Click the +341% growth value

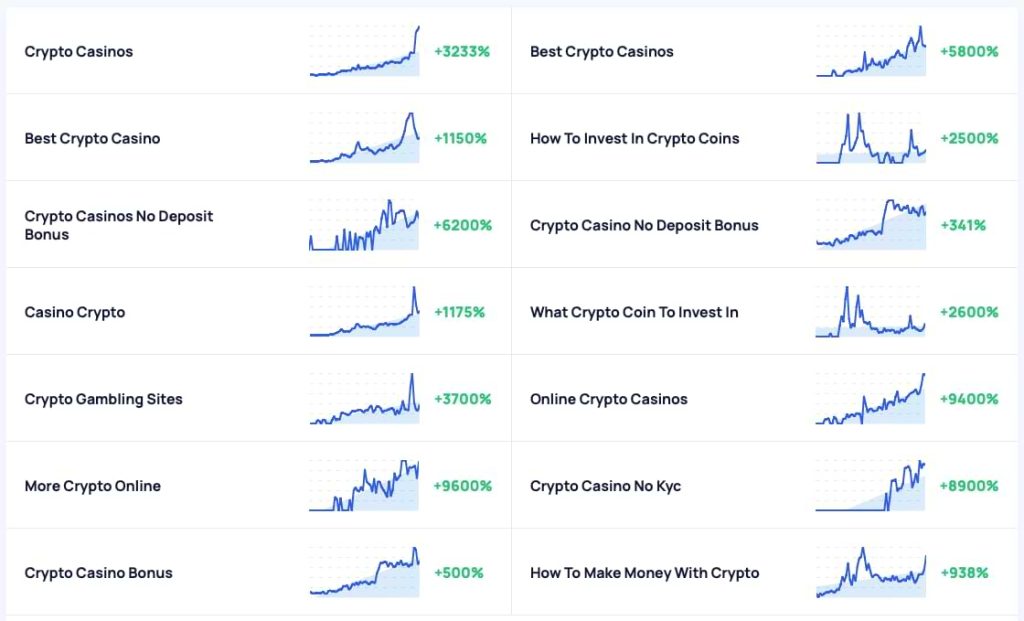pyautogui.click(x=963, y=225)
